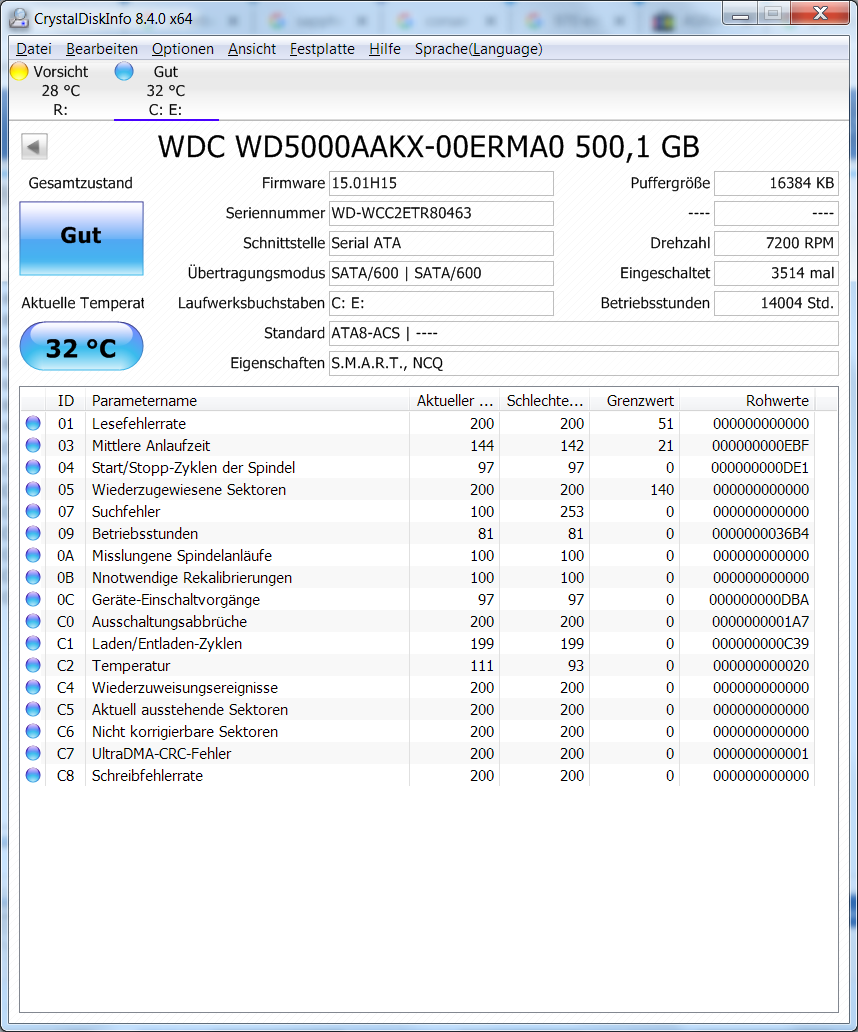Click status orb for Nicht korrigierbare Sektoren
The height and width of the screenshot is (1032, 858).
pos(33,731)
